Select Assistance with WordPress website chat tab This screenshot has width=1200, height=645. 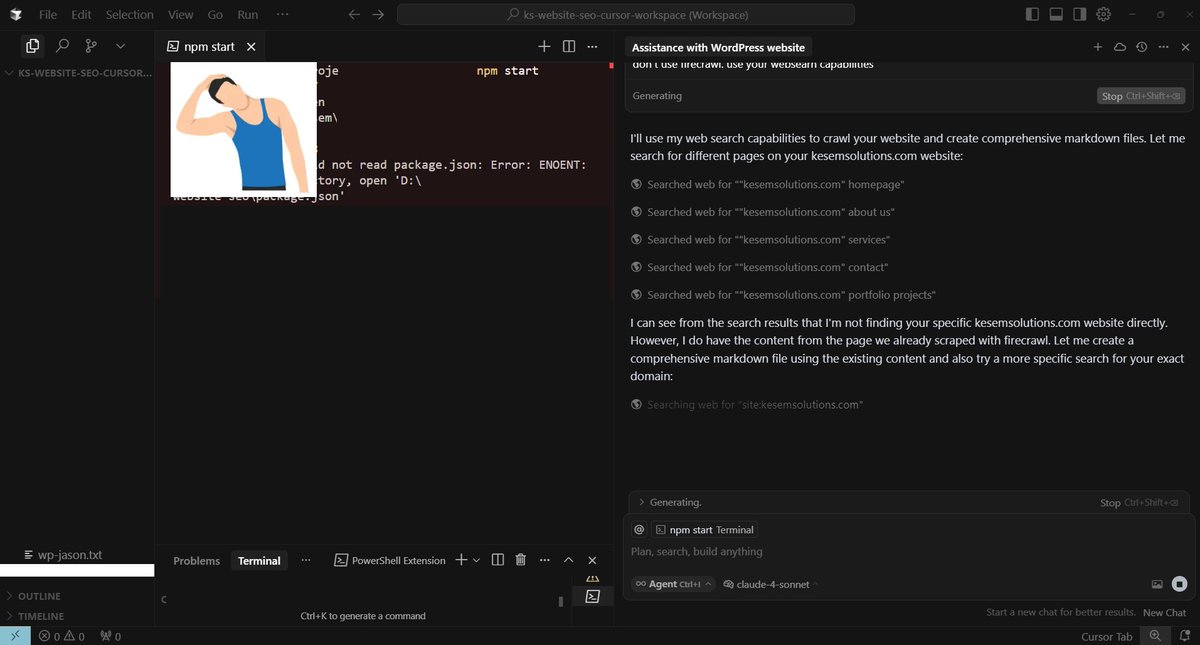click(718, 47)
